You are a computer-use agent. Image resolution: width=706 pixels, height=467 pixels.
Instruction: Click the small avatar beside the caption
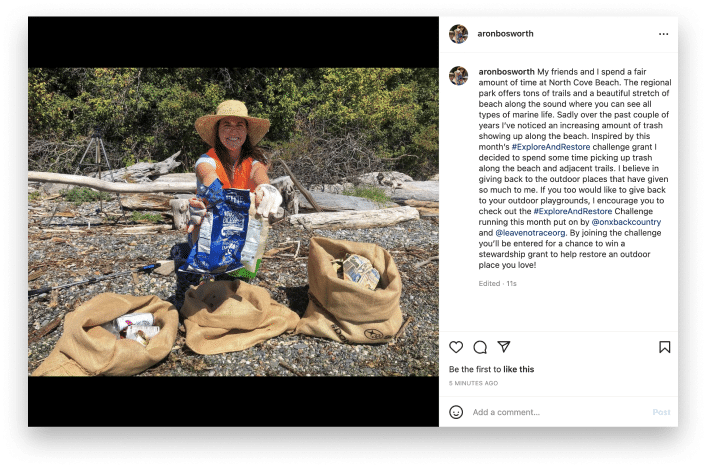pos(458,76)
